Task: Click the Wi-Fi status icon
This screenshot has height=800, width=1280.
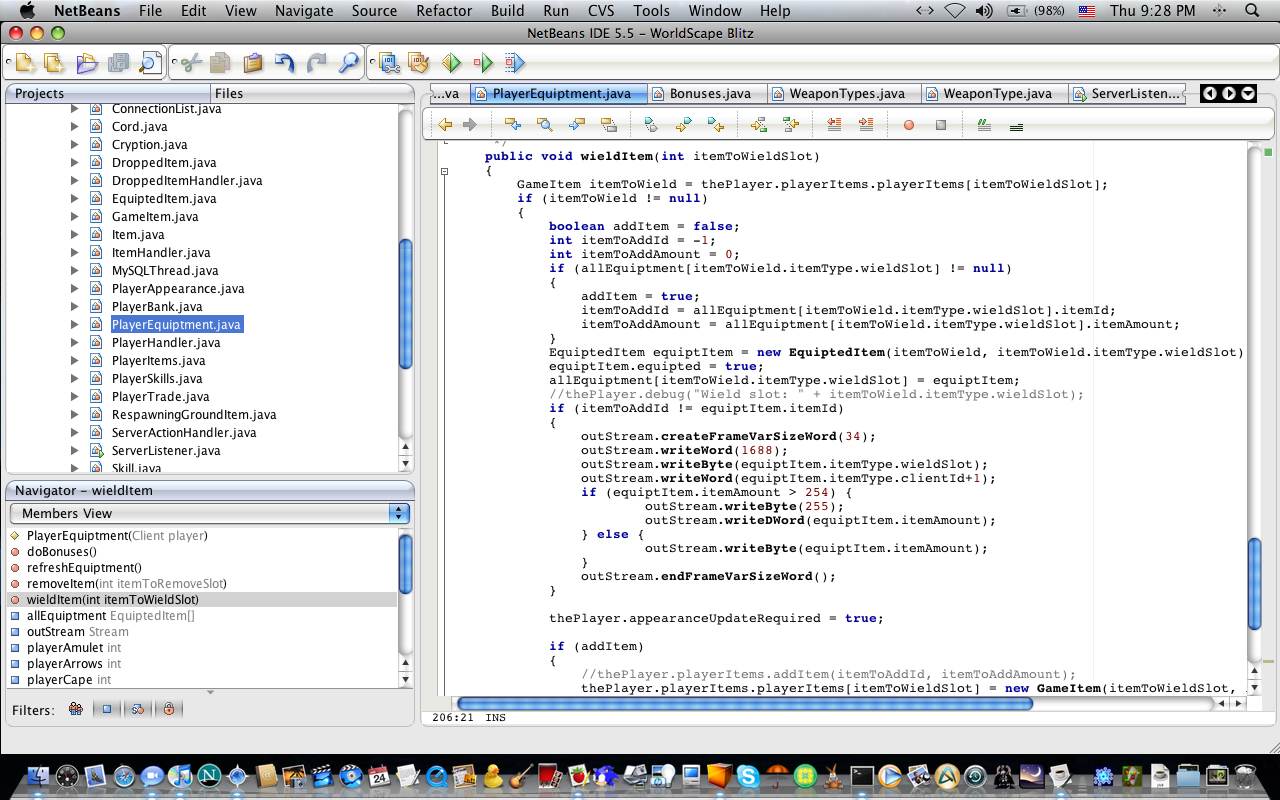Action: 955,11
